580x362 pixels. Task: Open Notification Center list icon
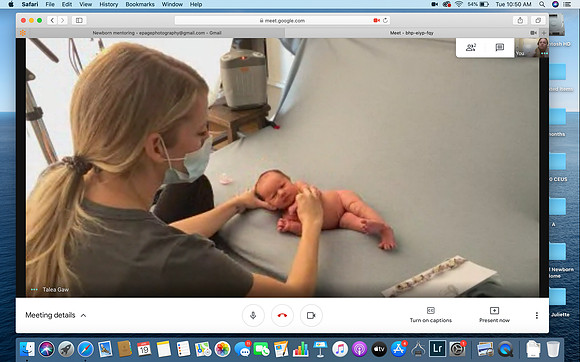coord(567,4)
